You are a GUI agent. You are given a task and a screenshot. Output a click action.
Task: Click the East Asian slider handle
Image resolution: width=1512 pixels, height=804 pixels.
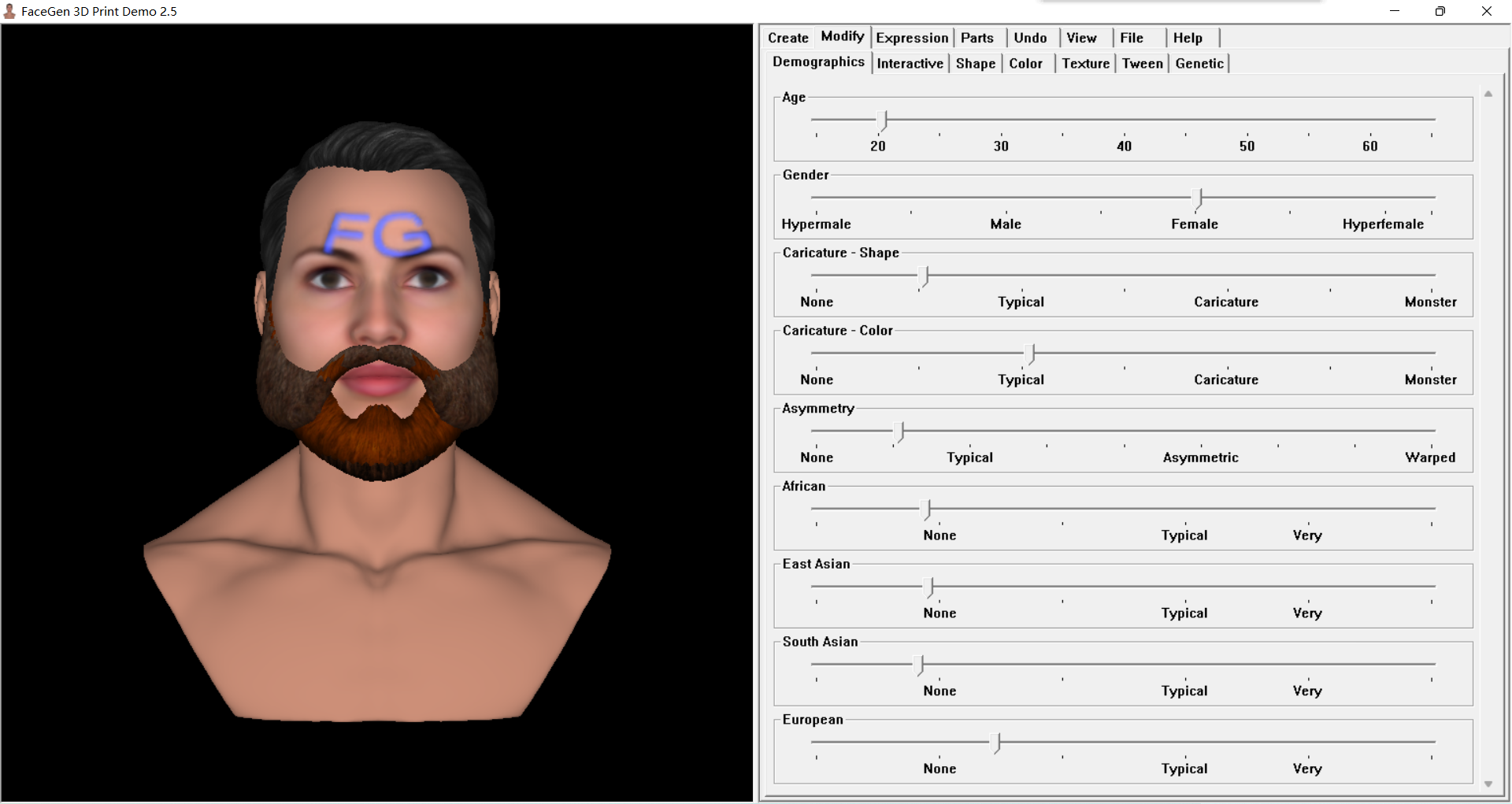[930, 587]
